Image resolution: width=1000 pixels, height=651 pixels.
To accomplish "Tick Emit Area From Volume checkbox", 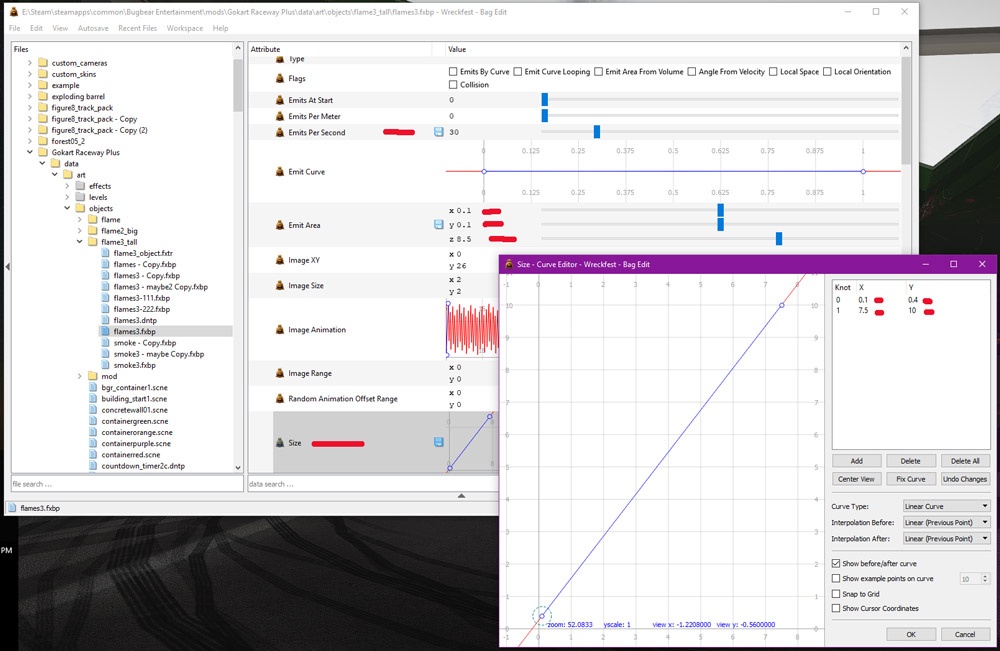I will [x=598, y=71].
